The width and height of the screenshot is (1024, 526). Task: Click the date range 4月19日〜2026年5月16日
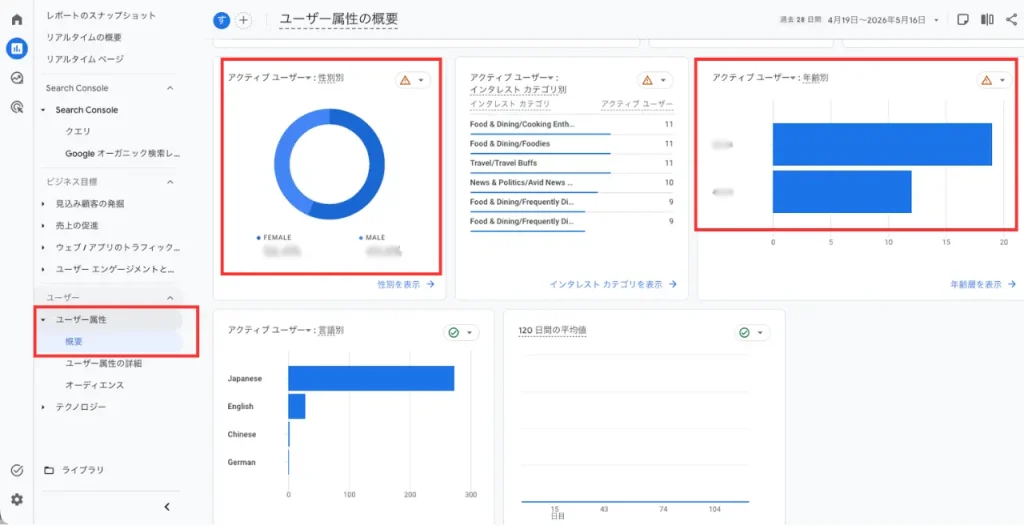(x=876, y=20)
